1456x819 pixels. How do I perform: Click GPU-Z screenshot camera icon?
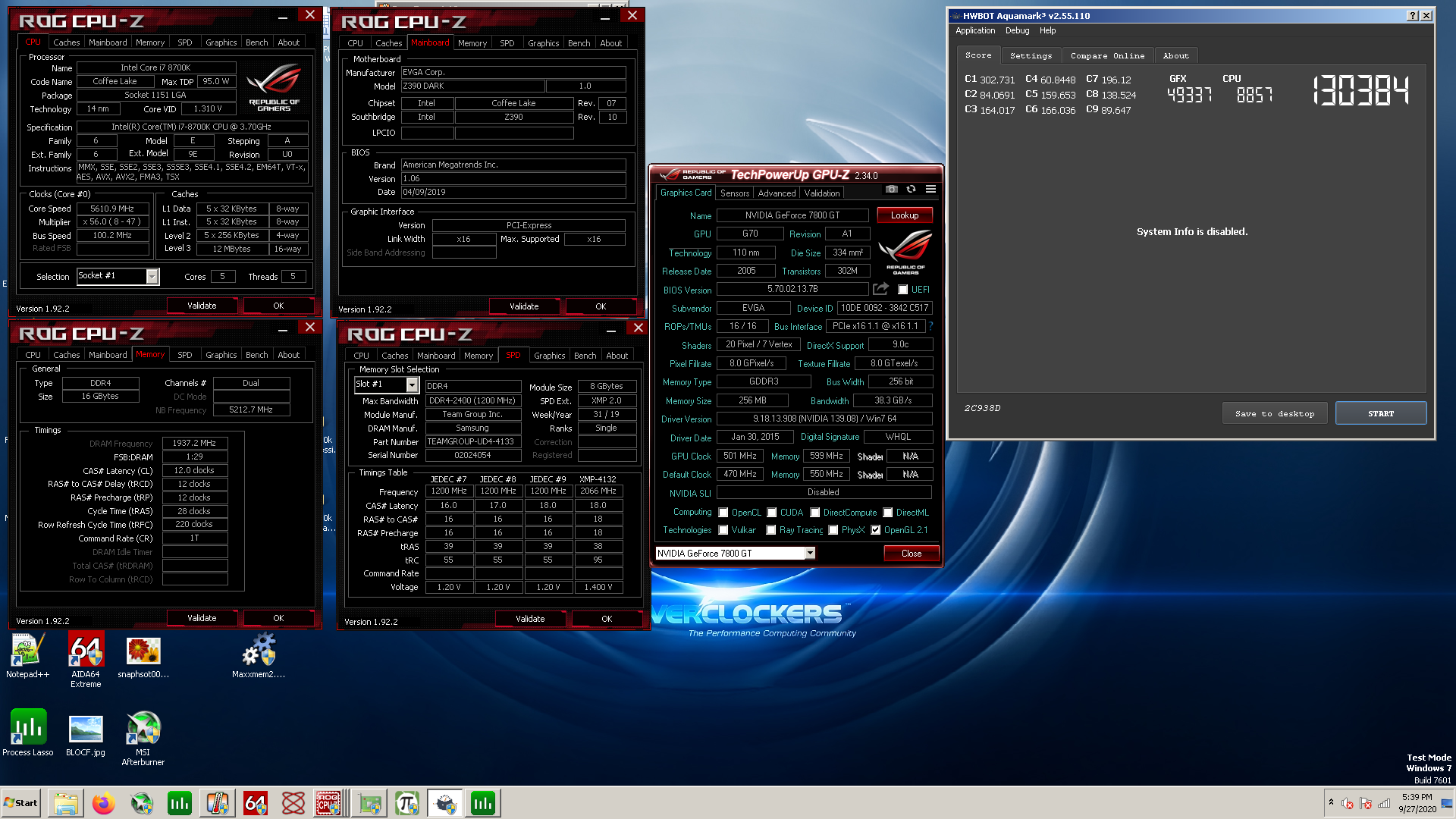click(x=892, y=190)
